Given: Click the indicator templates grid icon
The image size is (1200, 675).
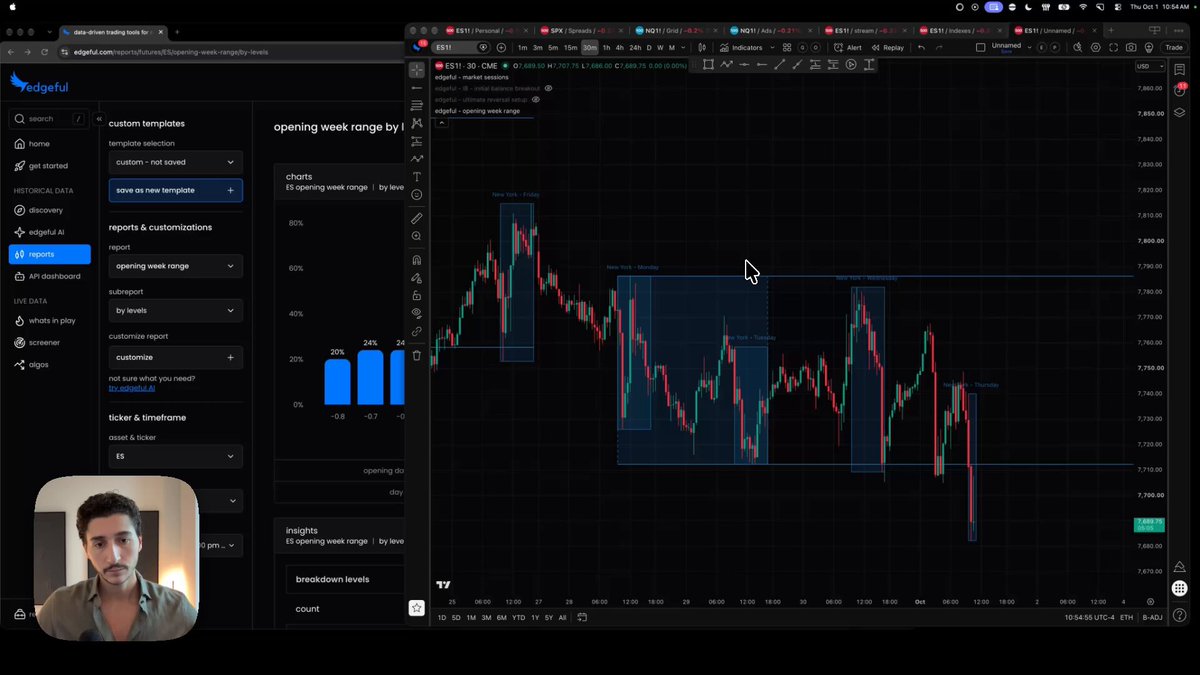Looking at the screenshot, I should 787,47.
